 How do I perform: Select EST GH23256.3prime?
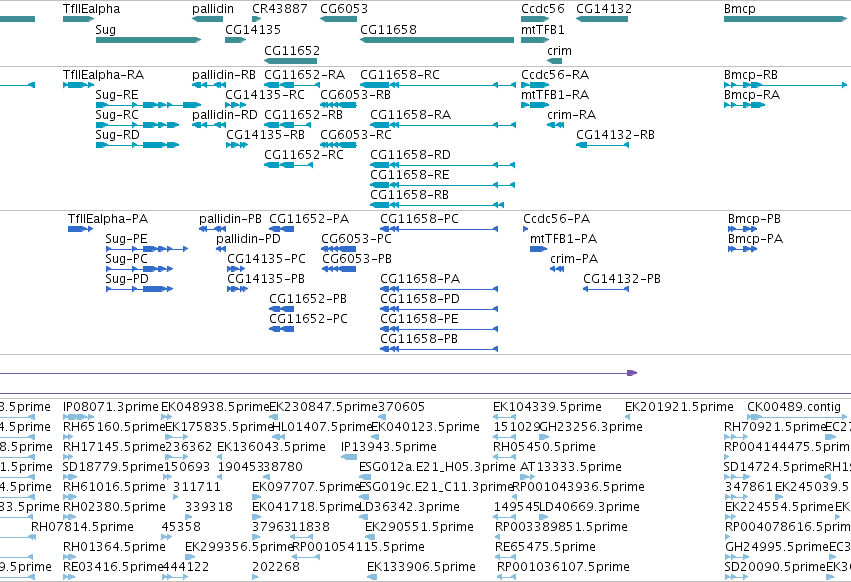pos(544,437)
